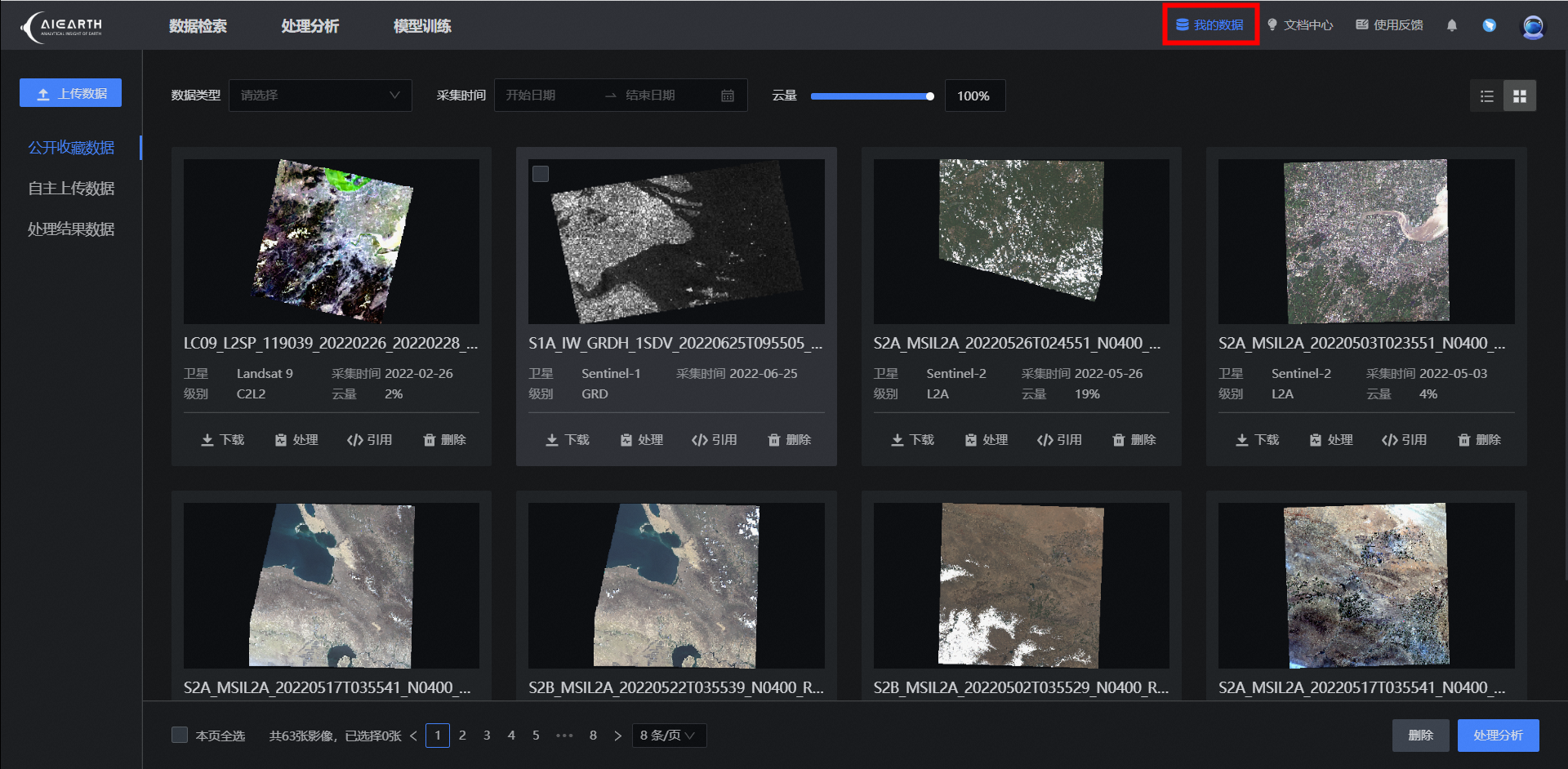Image resolution: width=1568 pixels, height=769 pixels.
Task: Open the 数据类型 dropdown
Action: point(319,96)
